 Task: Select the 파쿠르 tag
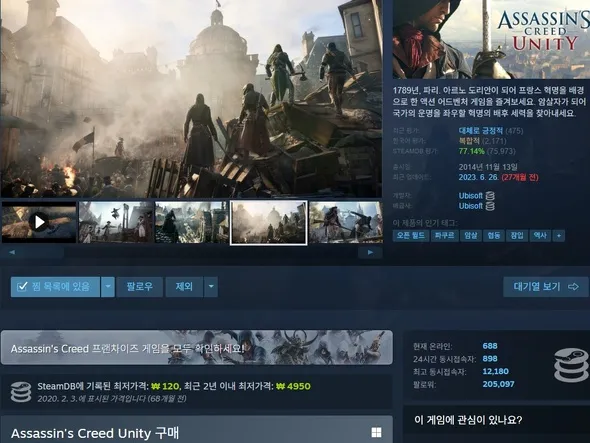444,236
